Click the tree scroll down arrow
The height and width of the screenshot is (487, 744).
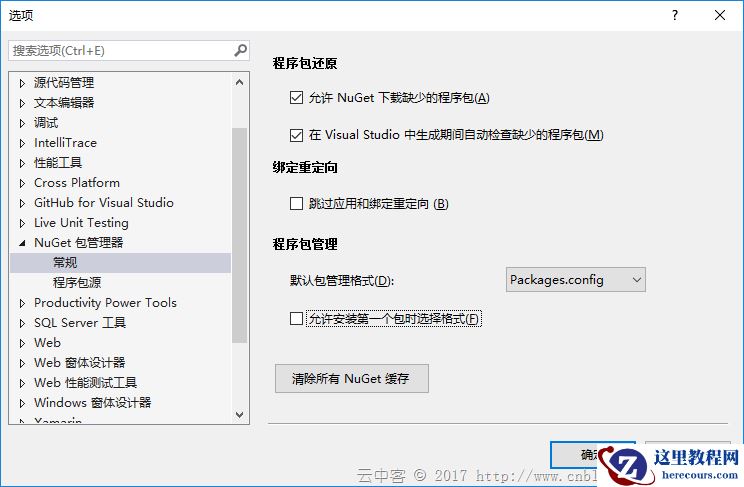[x=240, y=415]
